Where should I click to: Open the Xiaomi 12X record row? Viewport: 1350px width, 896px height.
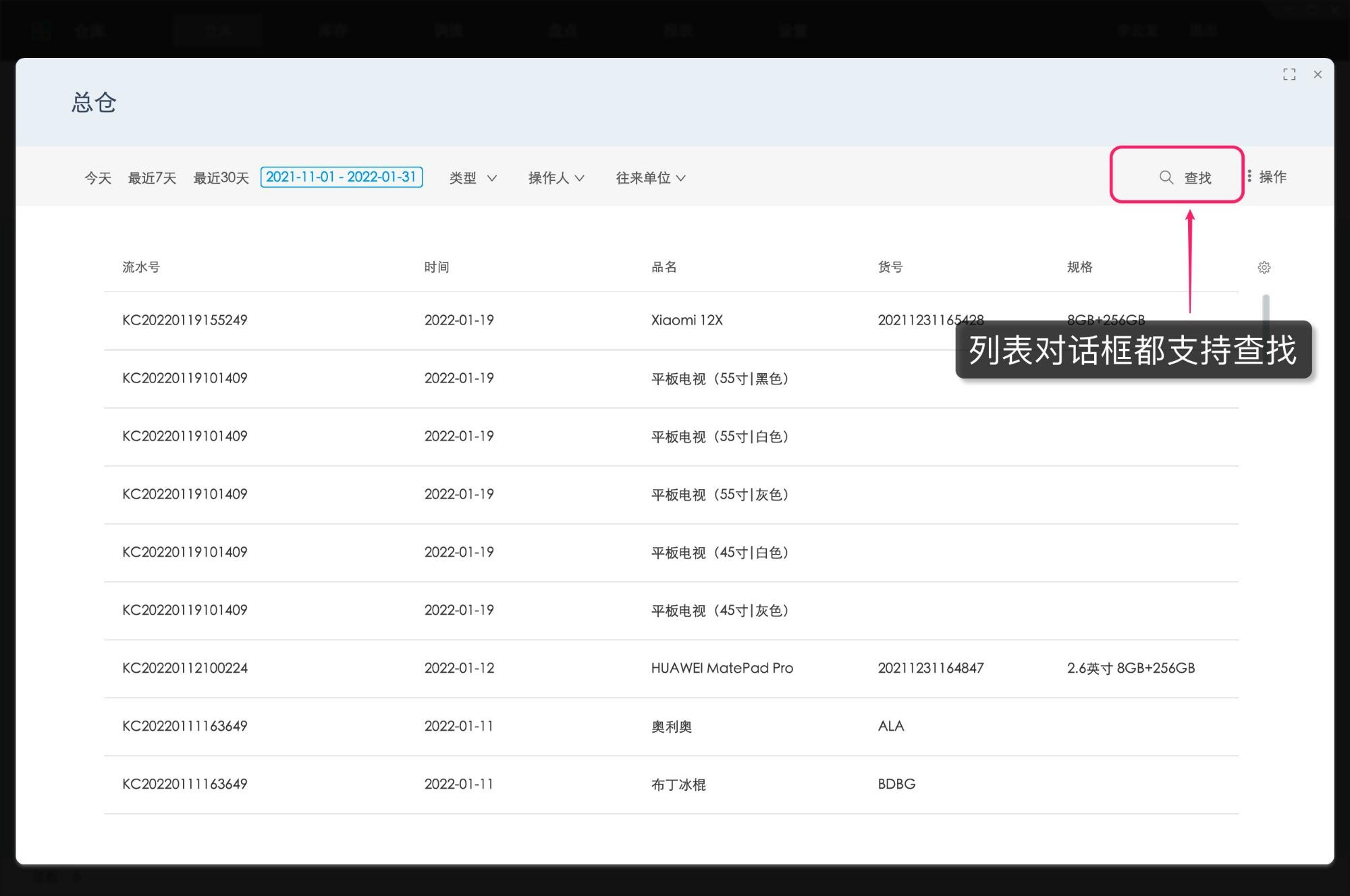pyautogui.click(x=686, y=320)
